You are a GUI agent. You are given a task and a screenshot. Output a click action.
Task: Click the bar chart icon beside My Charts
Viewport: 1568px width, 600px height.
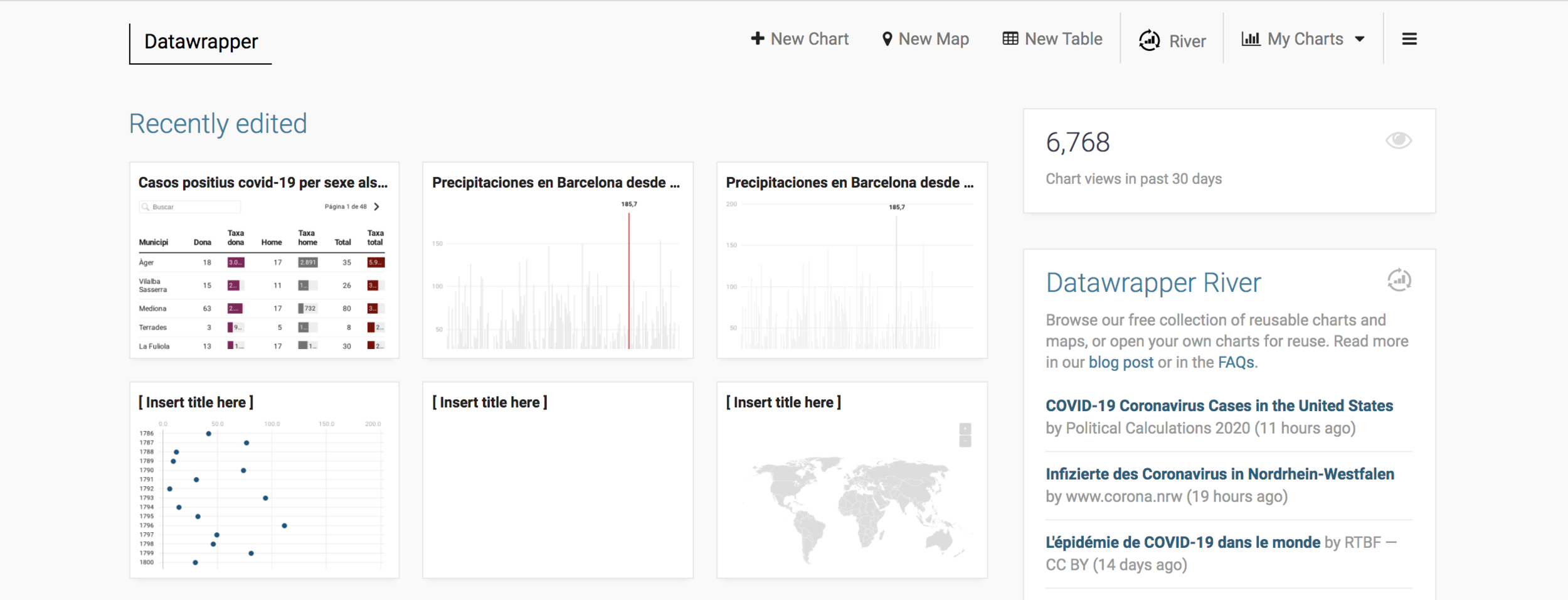coord(1251,39)
